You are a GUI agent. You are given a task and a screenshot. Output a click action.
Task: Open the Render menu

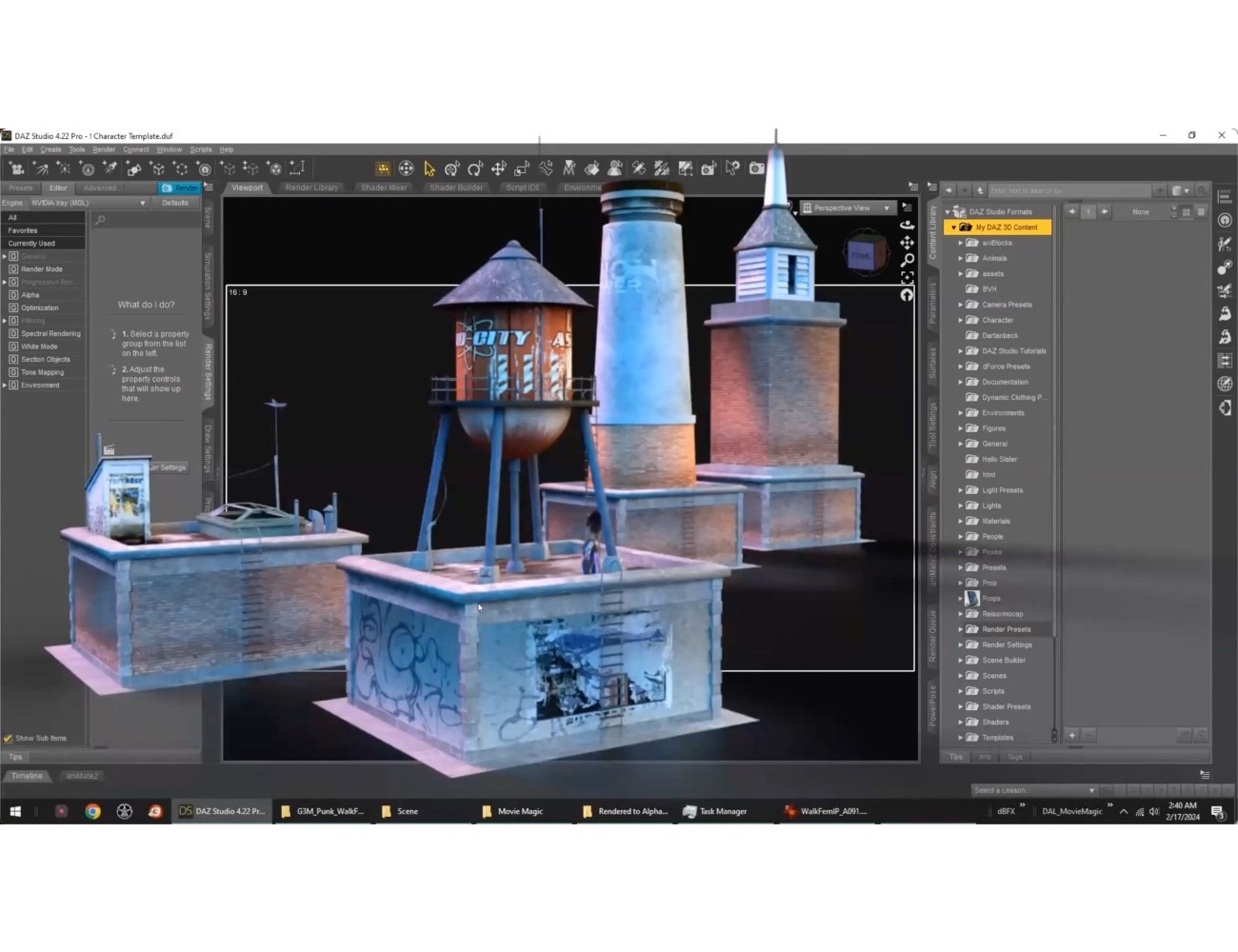pos(103,149)
